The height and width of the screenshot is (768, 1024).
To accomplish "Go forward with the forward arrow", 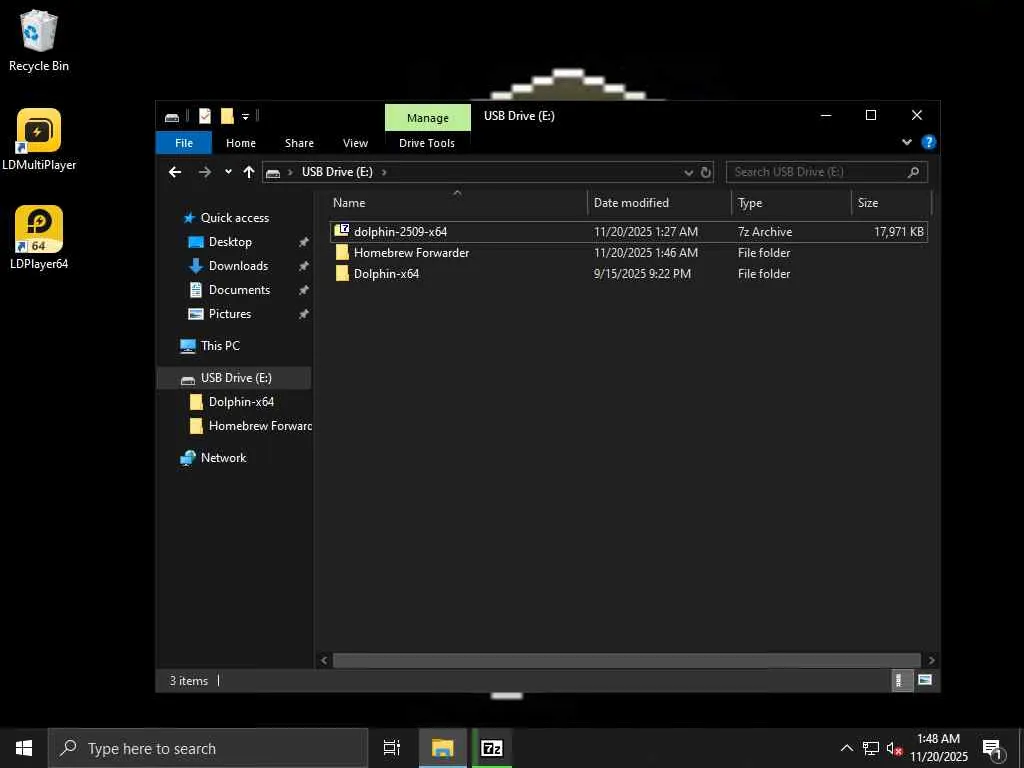I will pos(204,172).
